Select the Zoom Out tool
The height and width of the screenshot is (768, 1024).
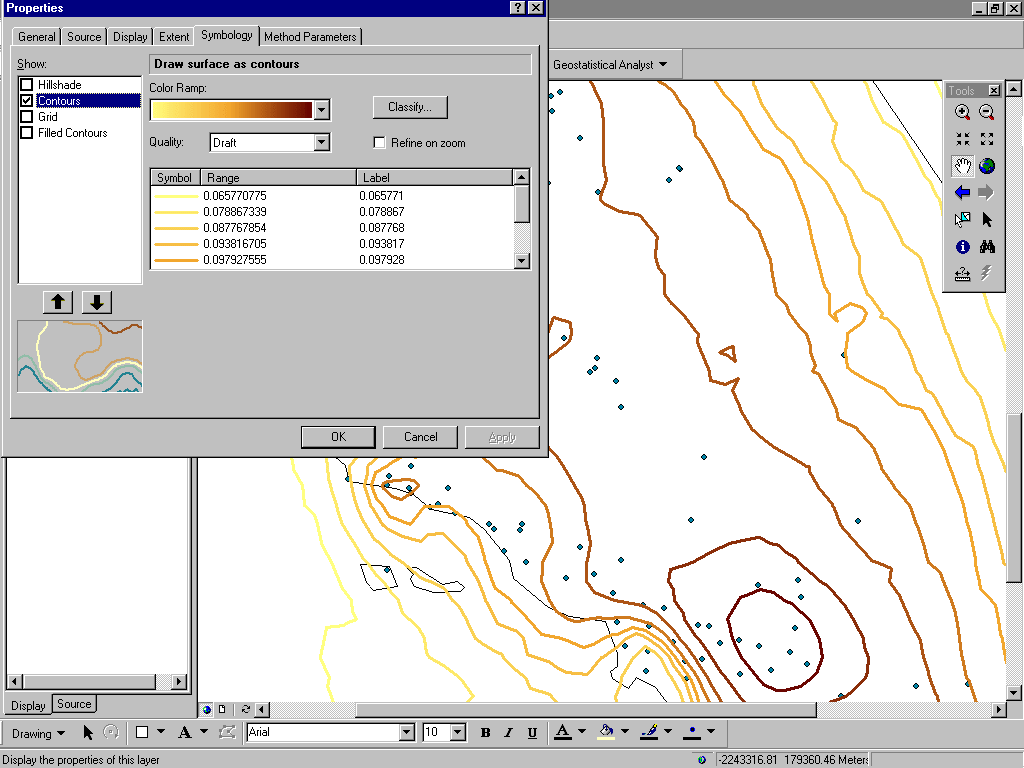[987, 112]
